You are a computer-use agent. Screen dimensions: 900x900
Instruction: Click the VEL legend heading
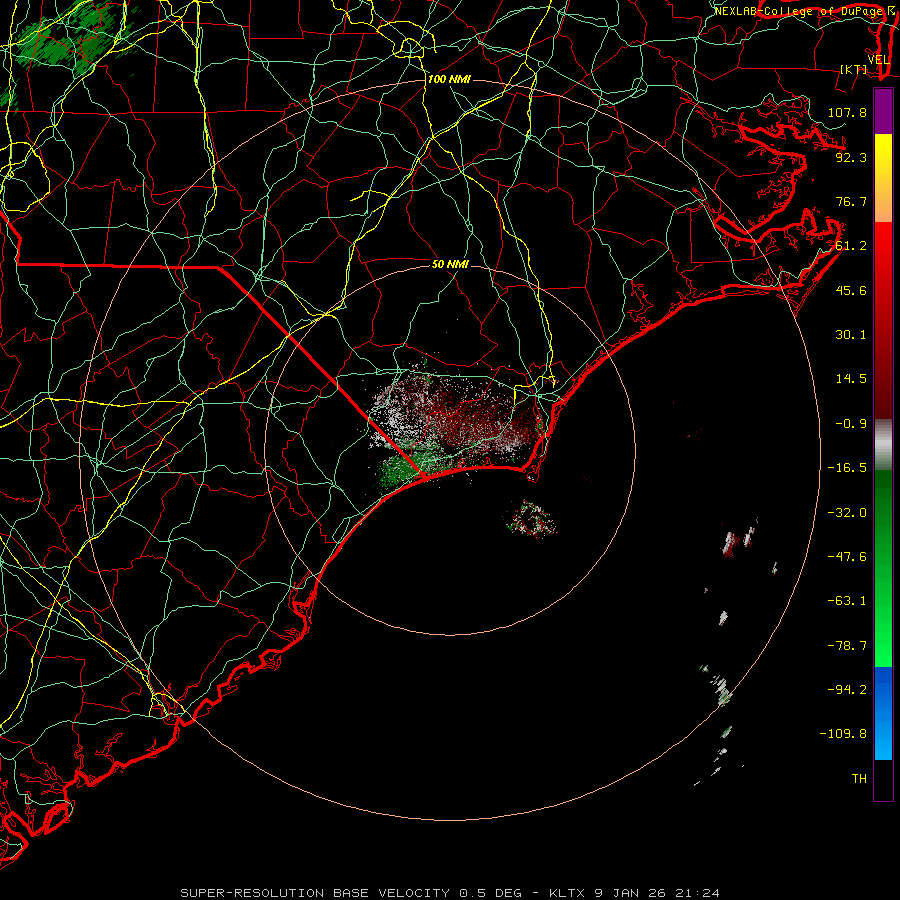click(878, 60)
